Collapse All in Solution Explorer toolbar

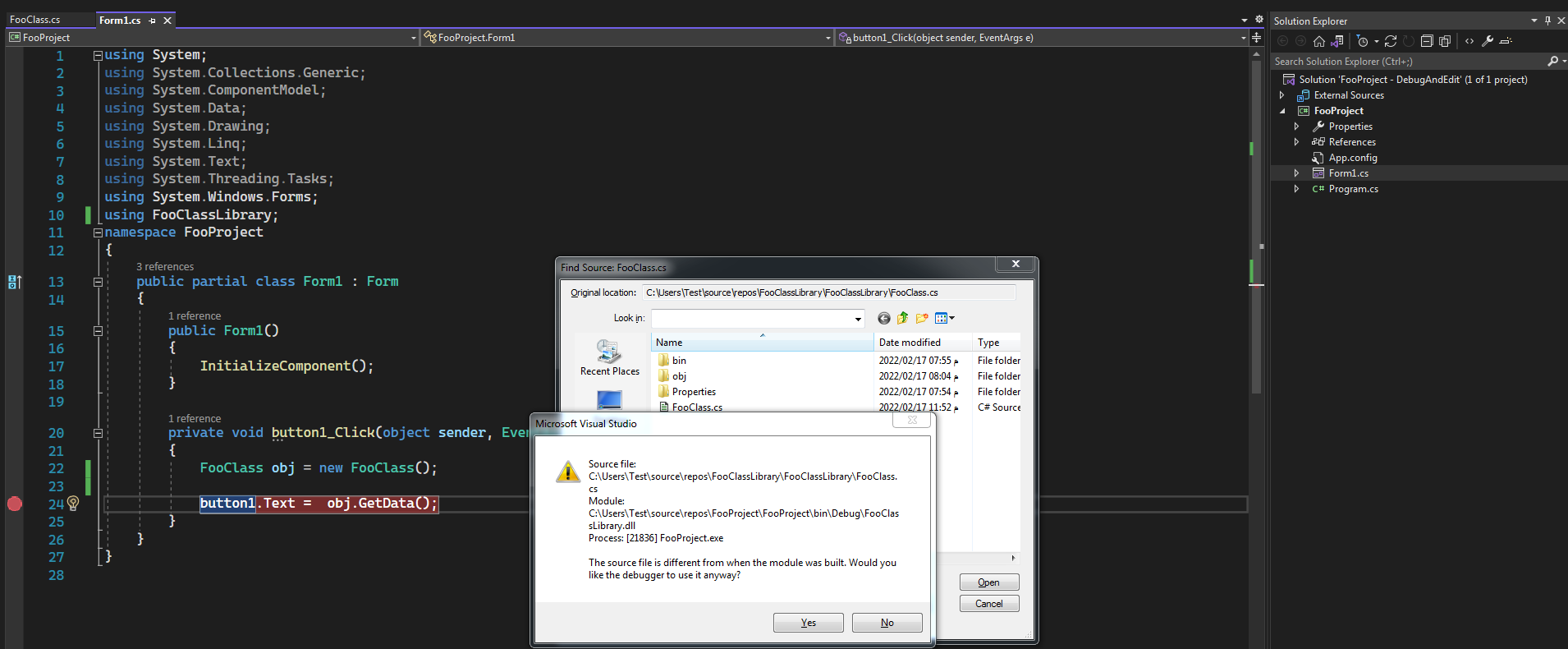coord(1427,41)
